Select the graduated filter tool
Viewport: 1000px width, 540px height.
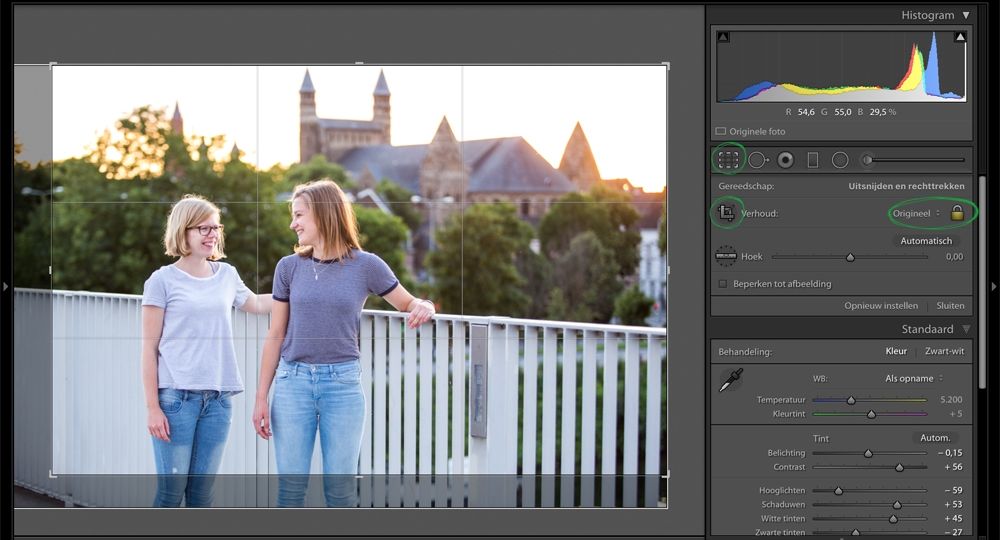click(813, 160)
